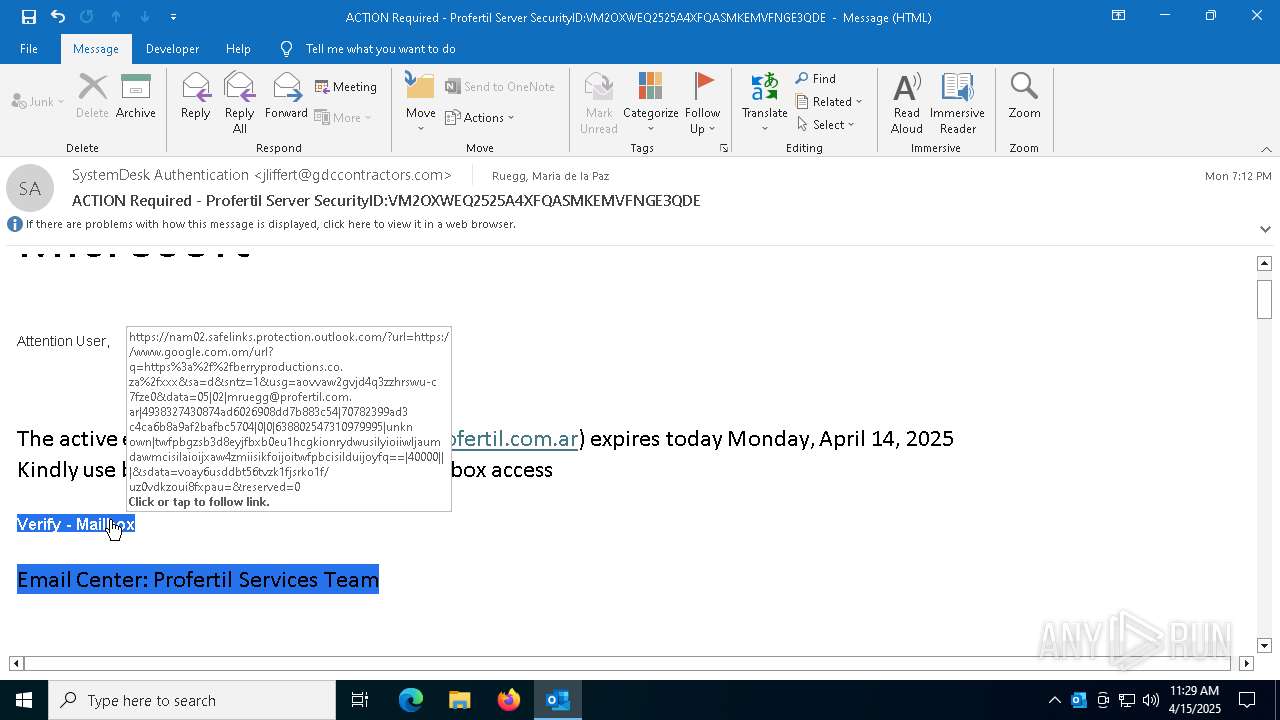Expand the message header chevron
The height and width of the screenshot is (720, 1280).
[x=1265, y=228]
